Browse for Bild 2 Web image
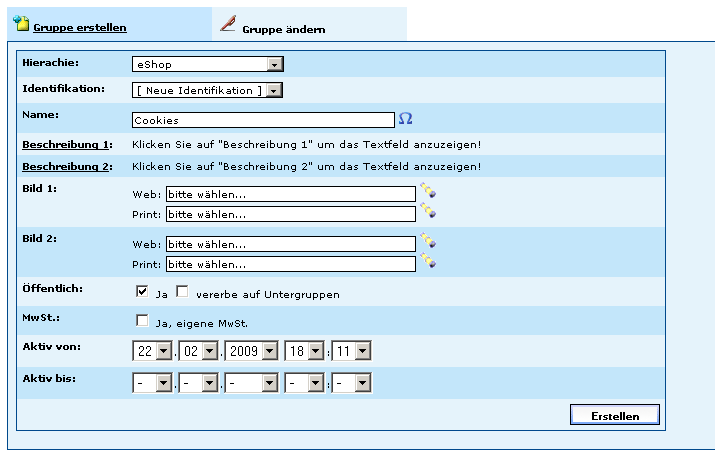The image size is (715, 455). 428,240
